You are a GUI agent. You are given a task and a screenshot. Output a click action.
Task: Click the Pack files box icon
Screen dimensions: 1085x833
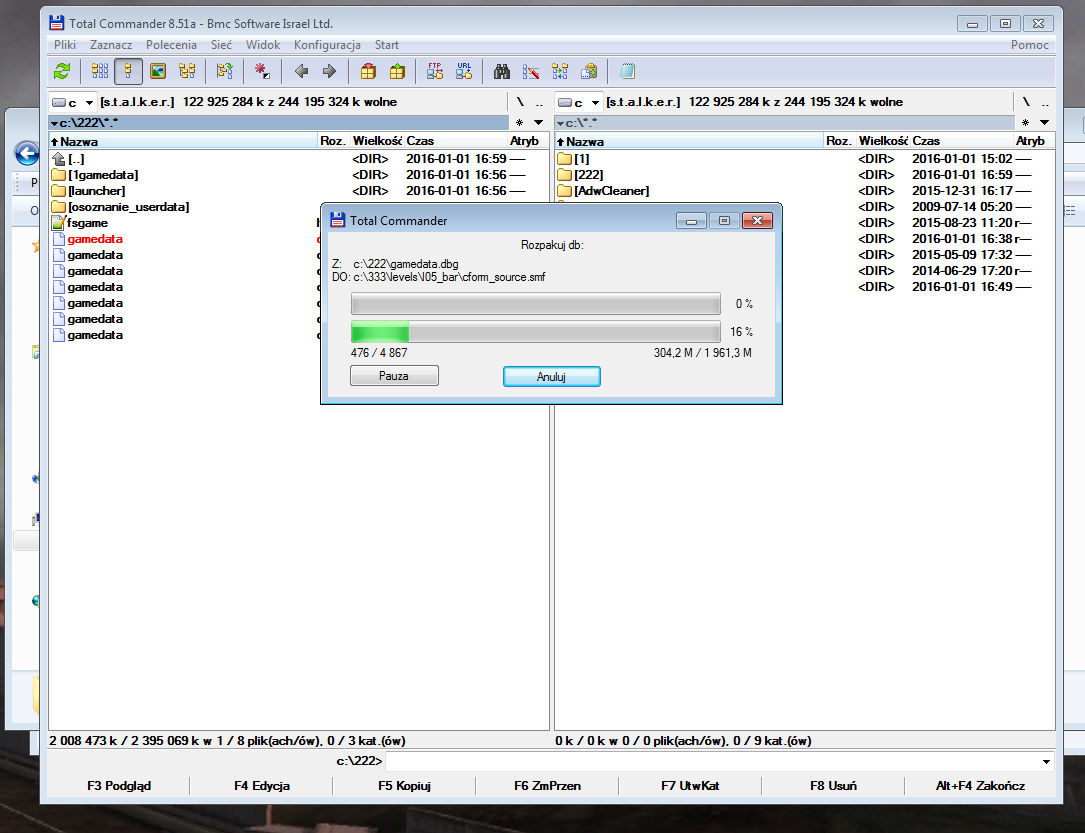pyautogui.click(x=368, y=71)
